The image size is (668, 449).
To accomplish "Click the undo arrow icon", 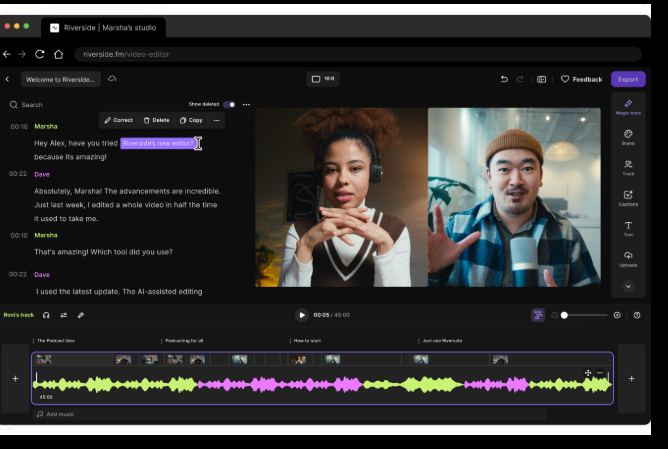I will point(504,79).
